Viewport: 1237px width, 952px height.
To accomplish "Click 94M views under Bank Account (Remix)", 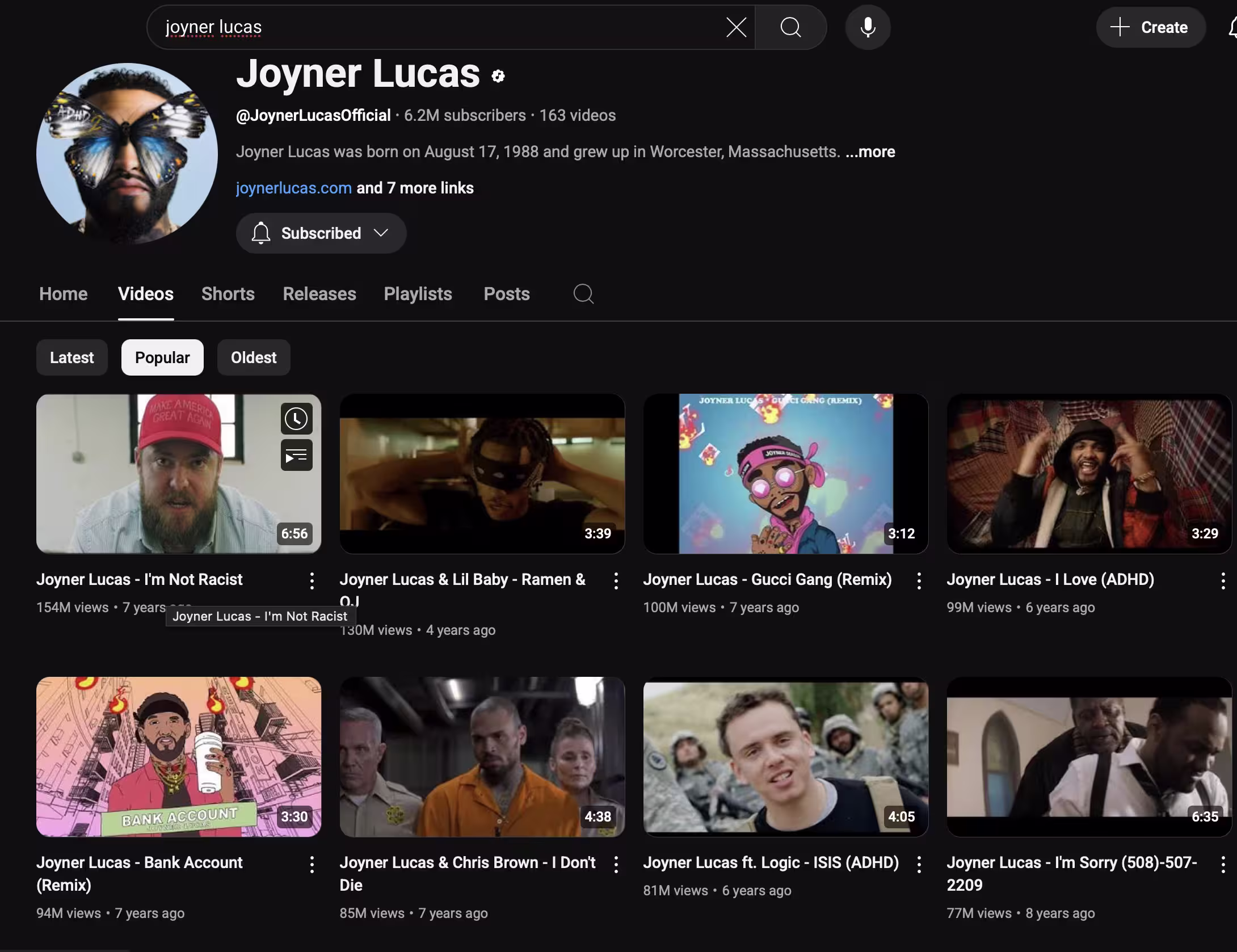I will tap(69, 913).
